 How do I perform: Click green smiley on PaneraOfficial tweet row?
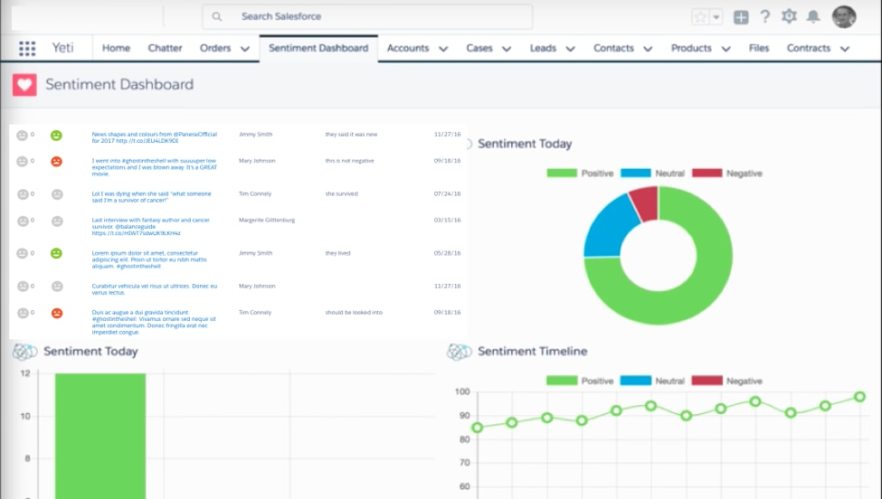pos(56,135)
